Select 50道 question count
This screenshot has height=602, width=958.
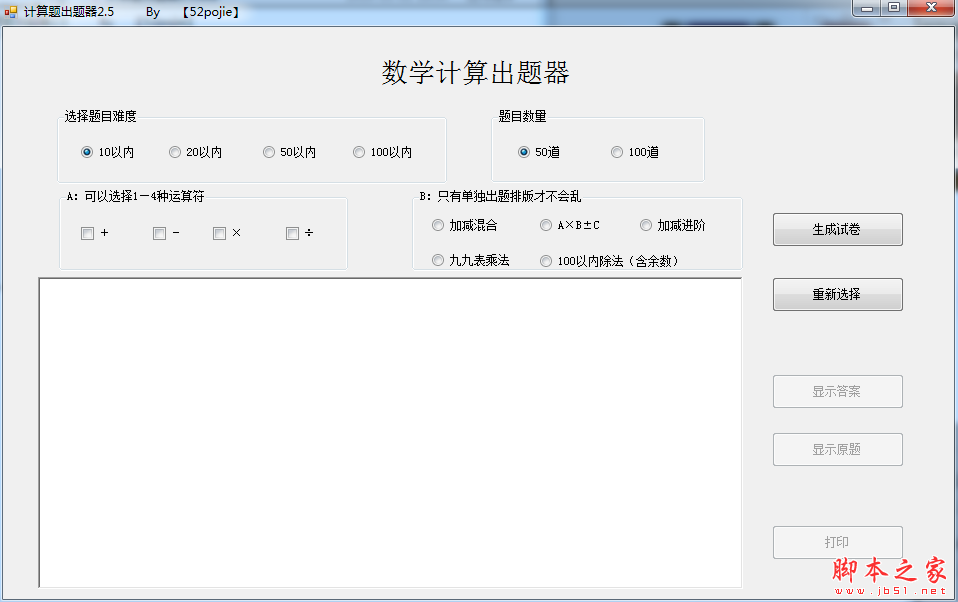point(524,153)
